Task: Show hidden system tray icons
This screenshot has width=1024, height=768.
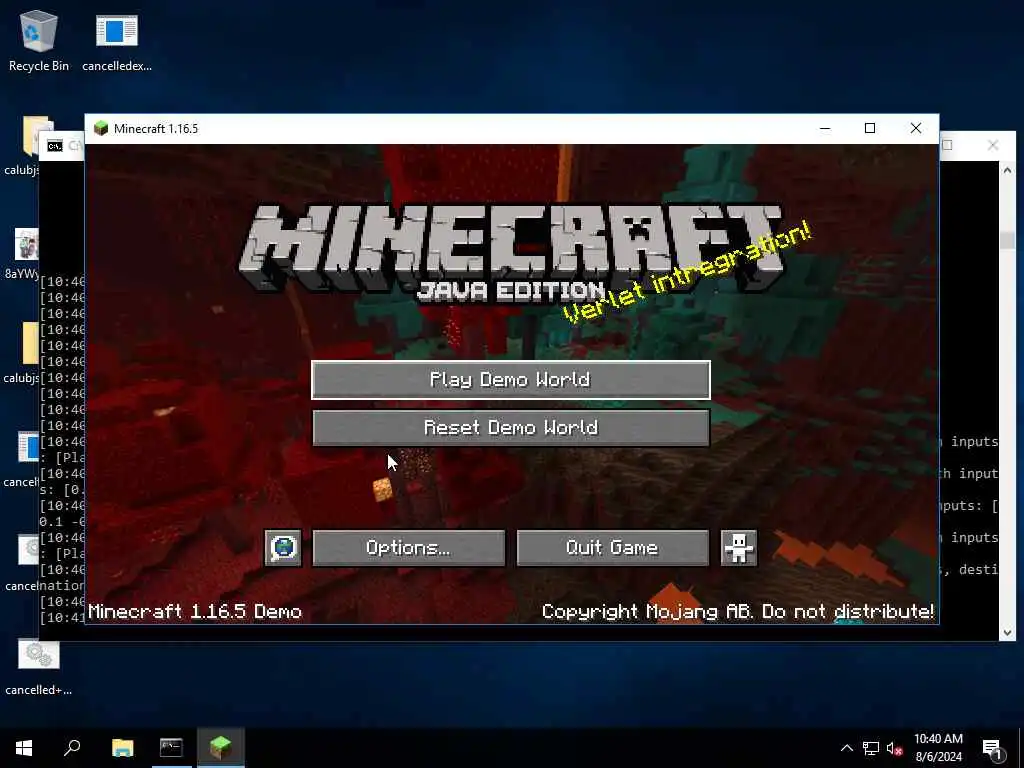Action: (846, 748)
